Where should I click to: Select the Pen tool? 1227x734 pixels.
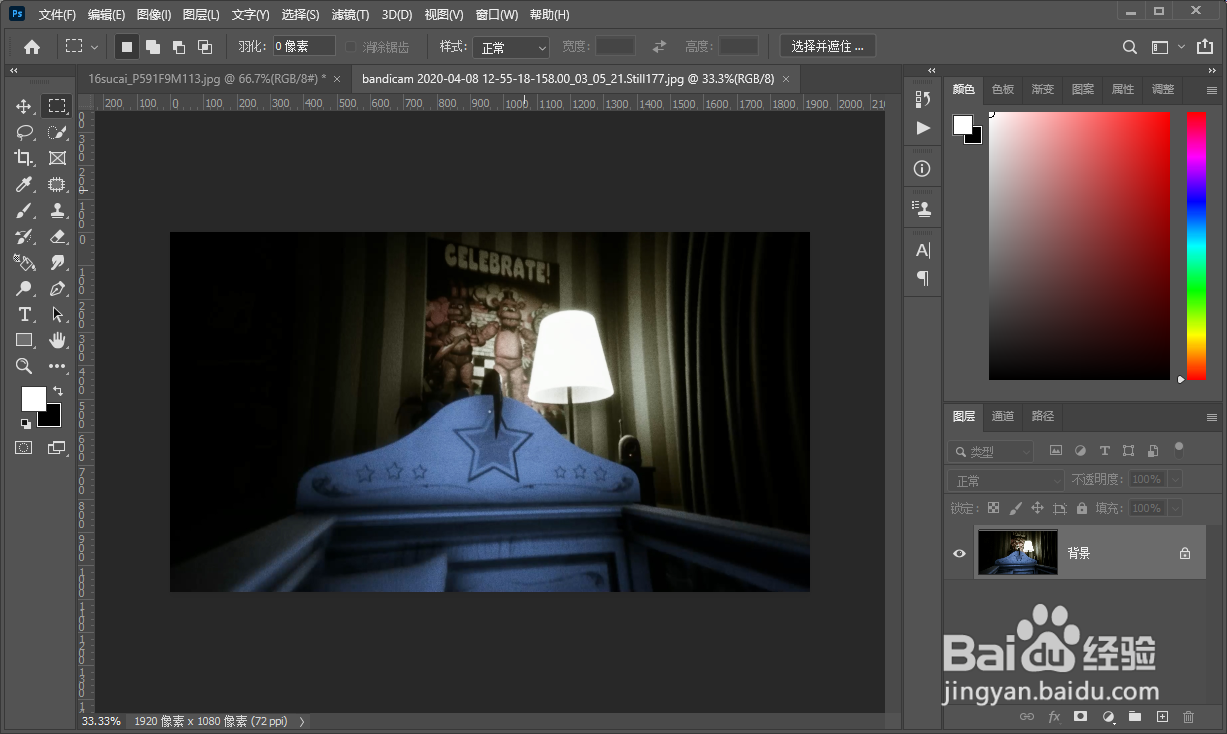[x=57, y=288]
